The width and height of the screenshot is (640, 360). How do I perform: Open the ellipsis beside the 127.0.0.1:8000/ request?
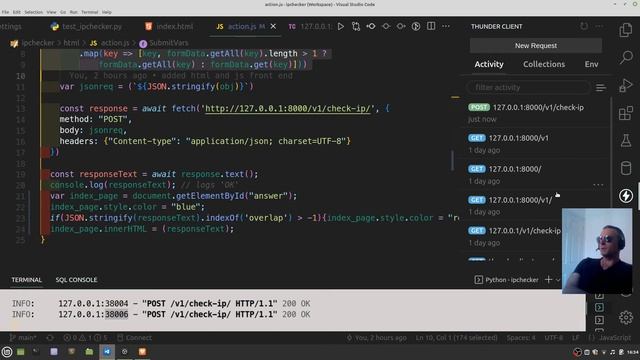(598, 185)
